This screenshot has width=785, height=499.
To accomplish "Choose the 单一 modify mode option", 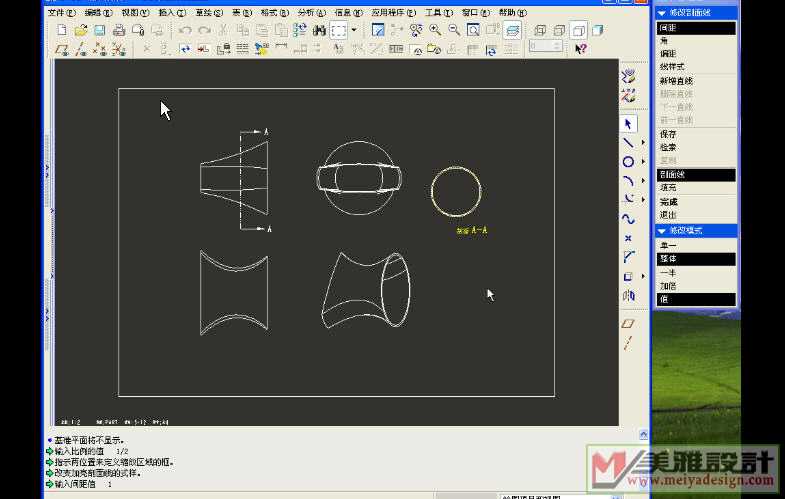I will [x=668, y=245].
